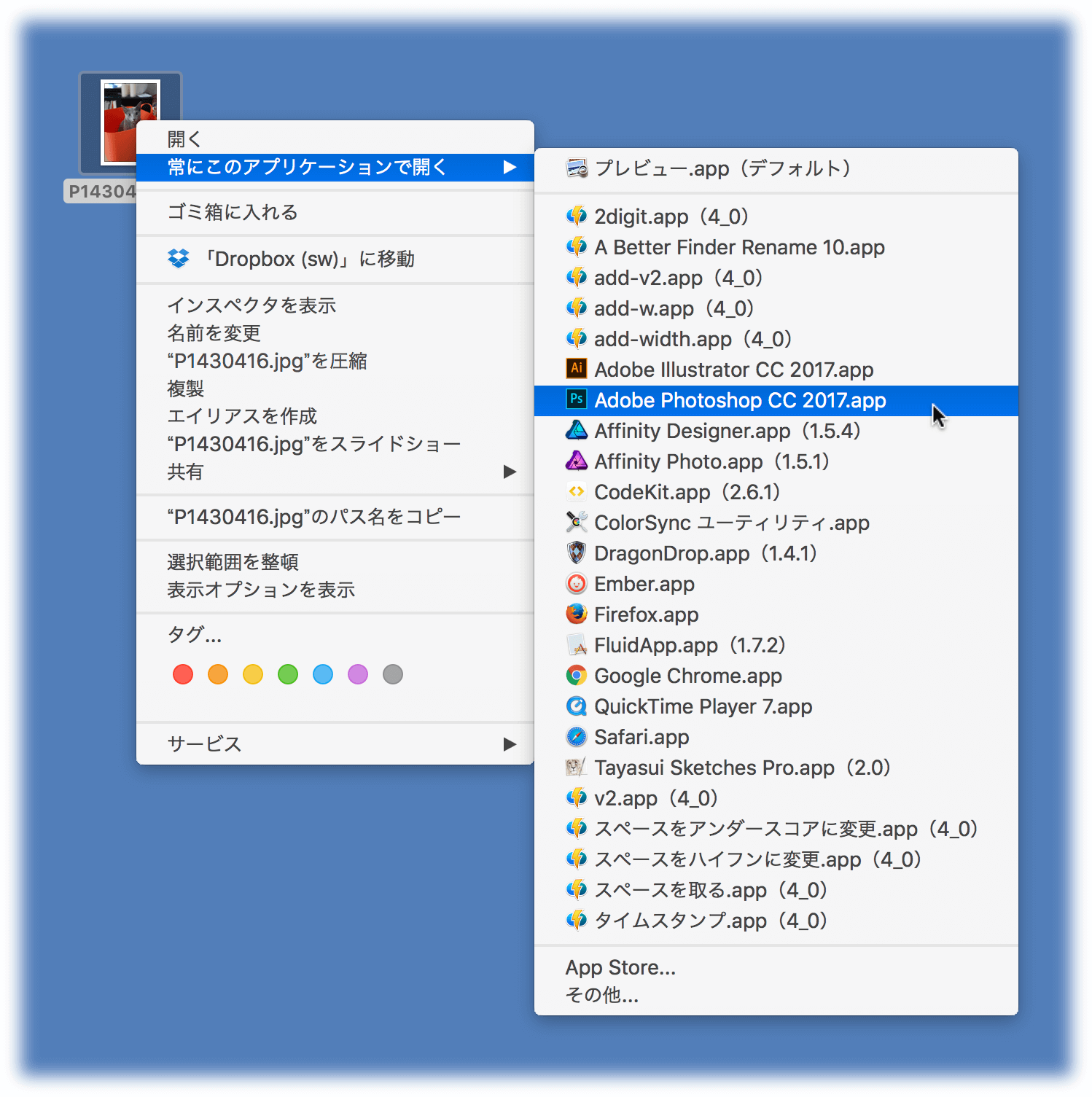Click the Adobe Illustrator Ai icon
Viewport: 1092px width, 1097px height.
(x=577, y=369)
